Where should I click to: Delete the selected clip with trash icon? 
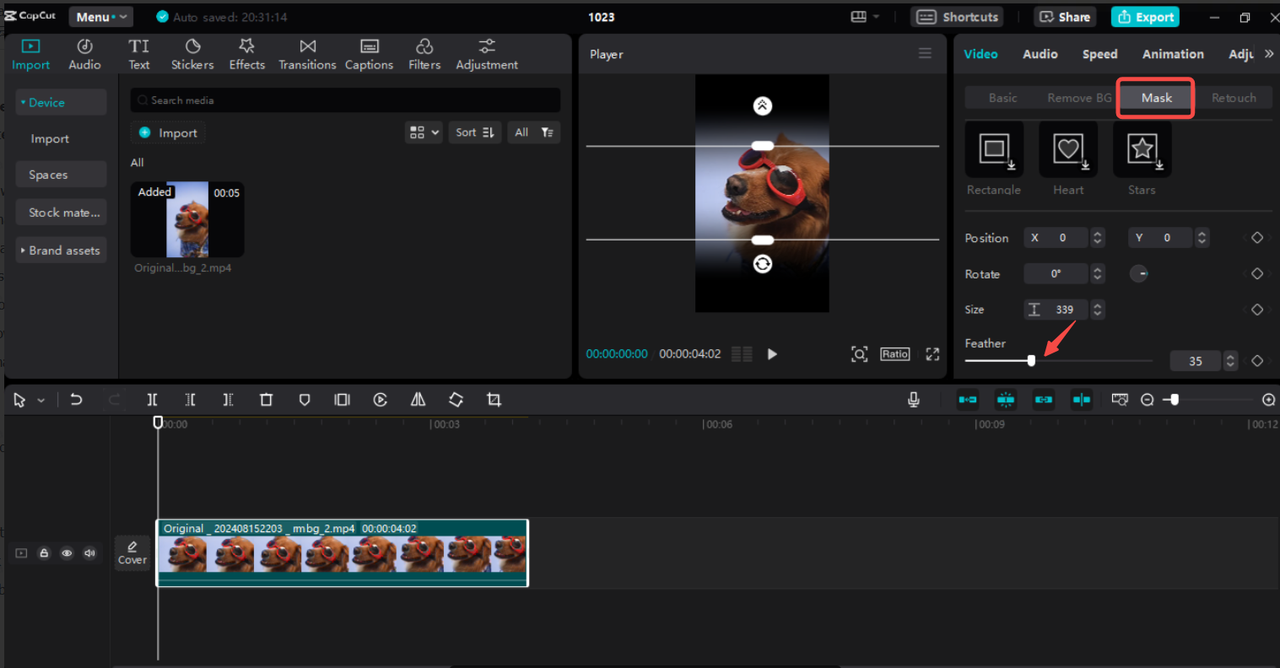click(x=266, y=400)
